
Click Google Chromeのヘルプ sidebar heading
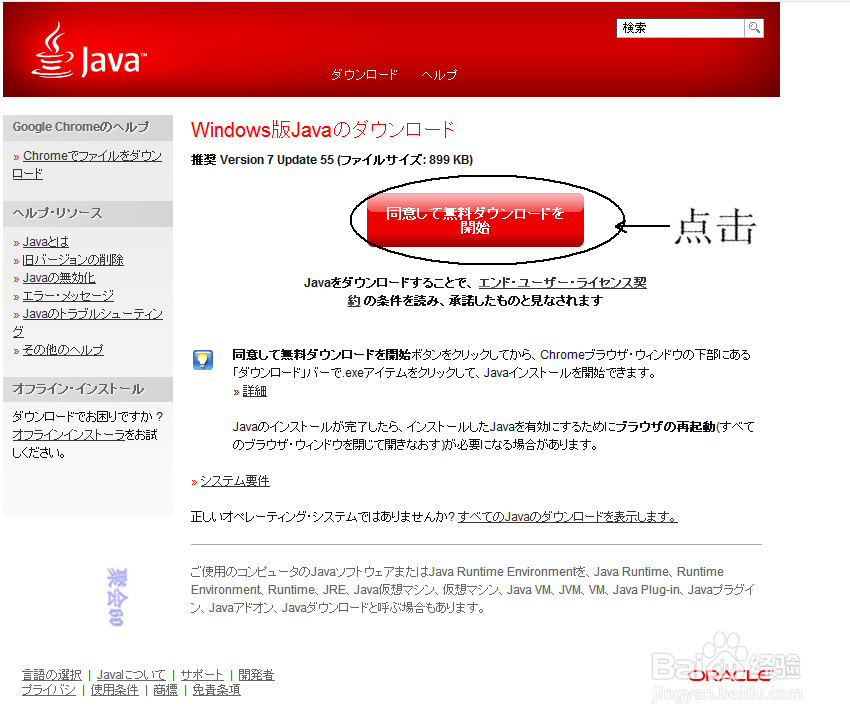point(80,127)
